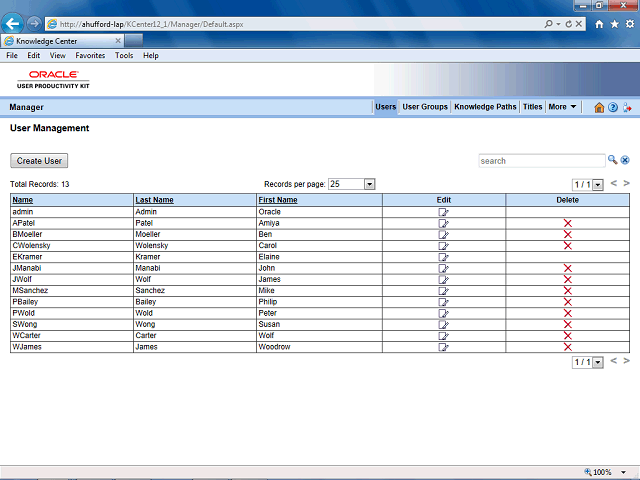Open the File menu

12,56
